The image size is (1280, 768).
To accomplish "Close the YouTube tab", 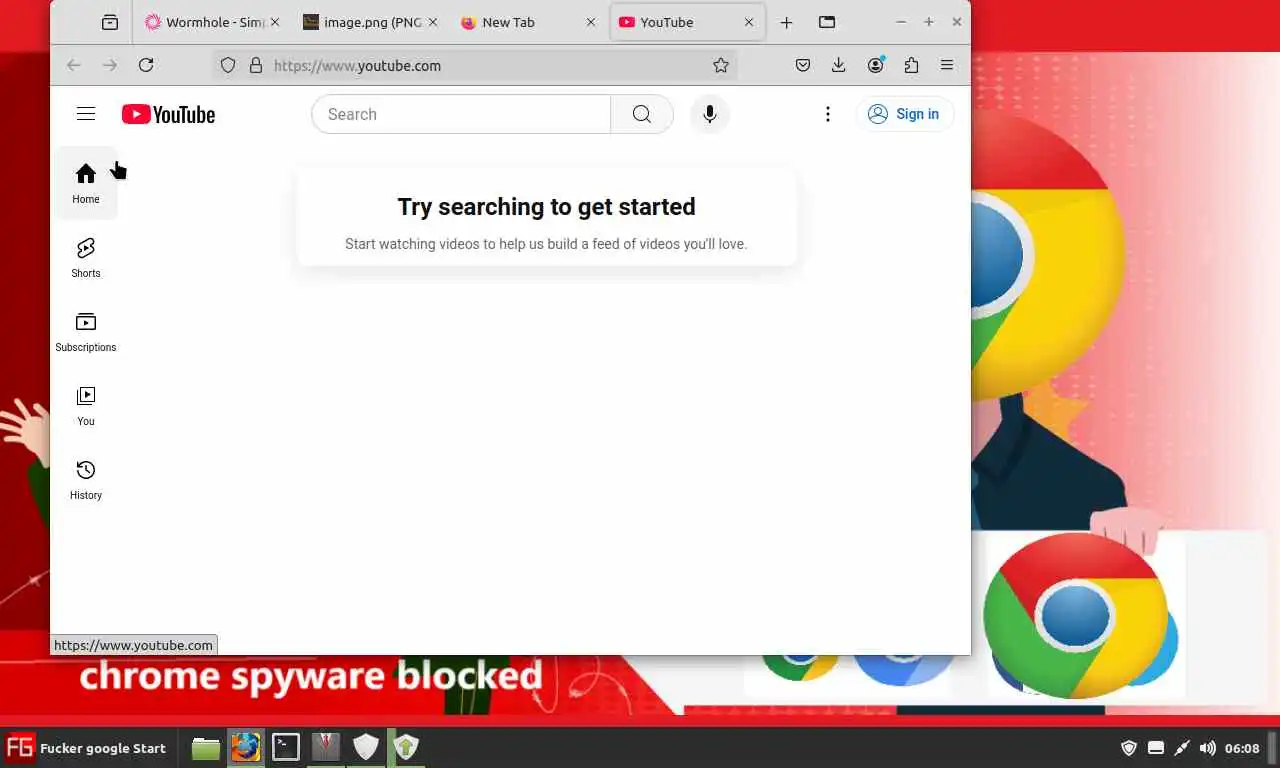I will tap(749, 22).
